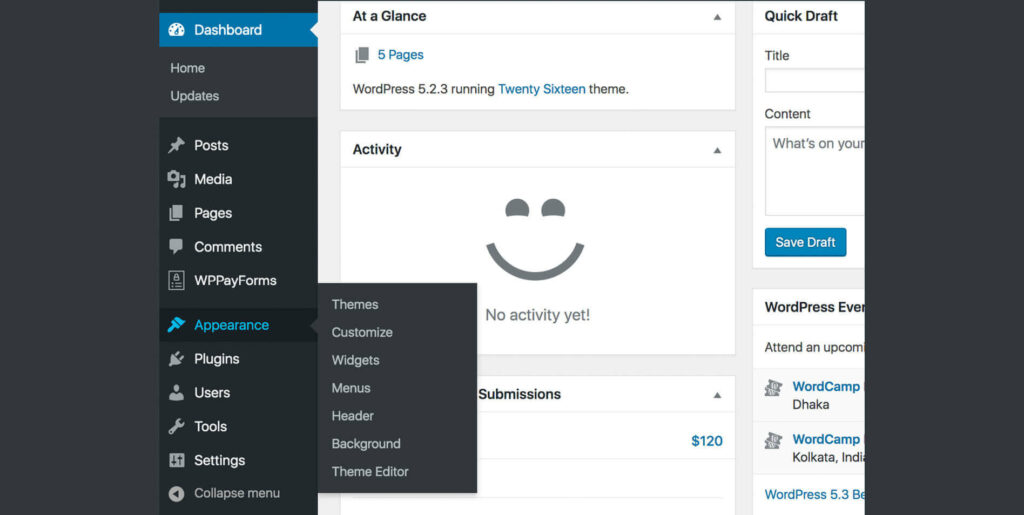1024x515 pixels.
Task: Open the WordCamp Kolkata event link
Action: [x=826, y=439]
